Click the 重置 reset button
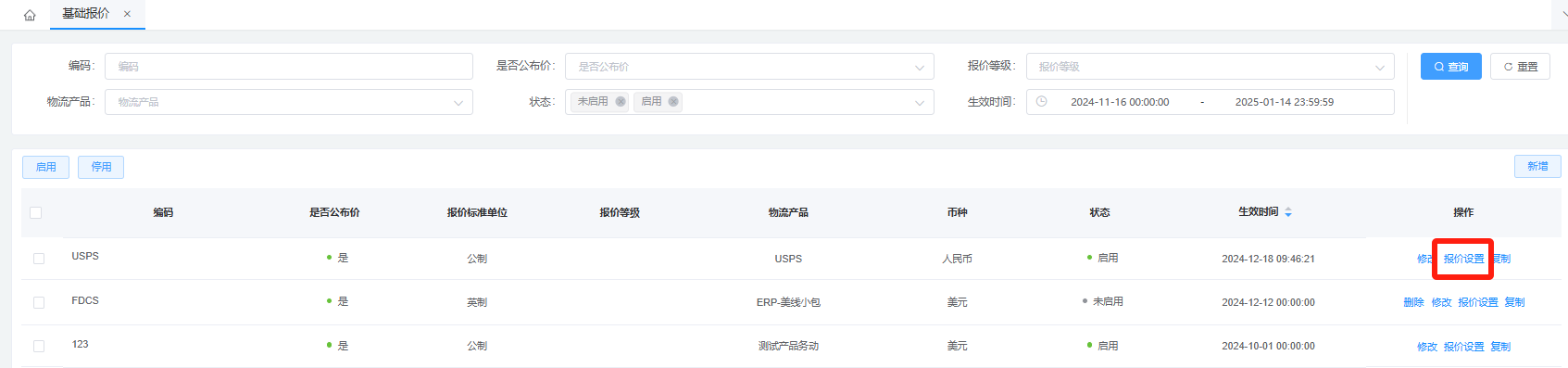Viewport: 1568px width, 368px height. [1520, 67]
